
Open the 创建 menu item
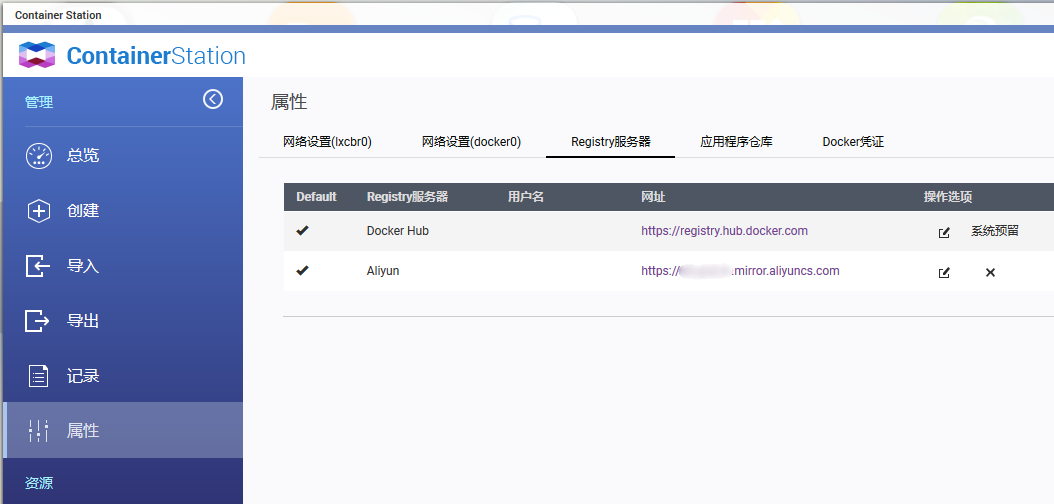[x=123, y=211]
